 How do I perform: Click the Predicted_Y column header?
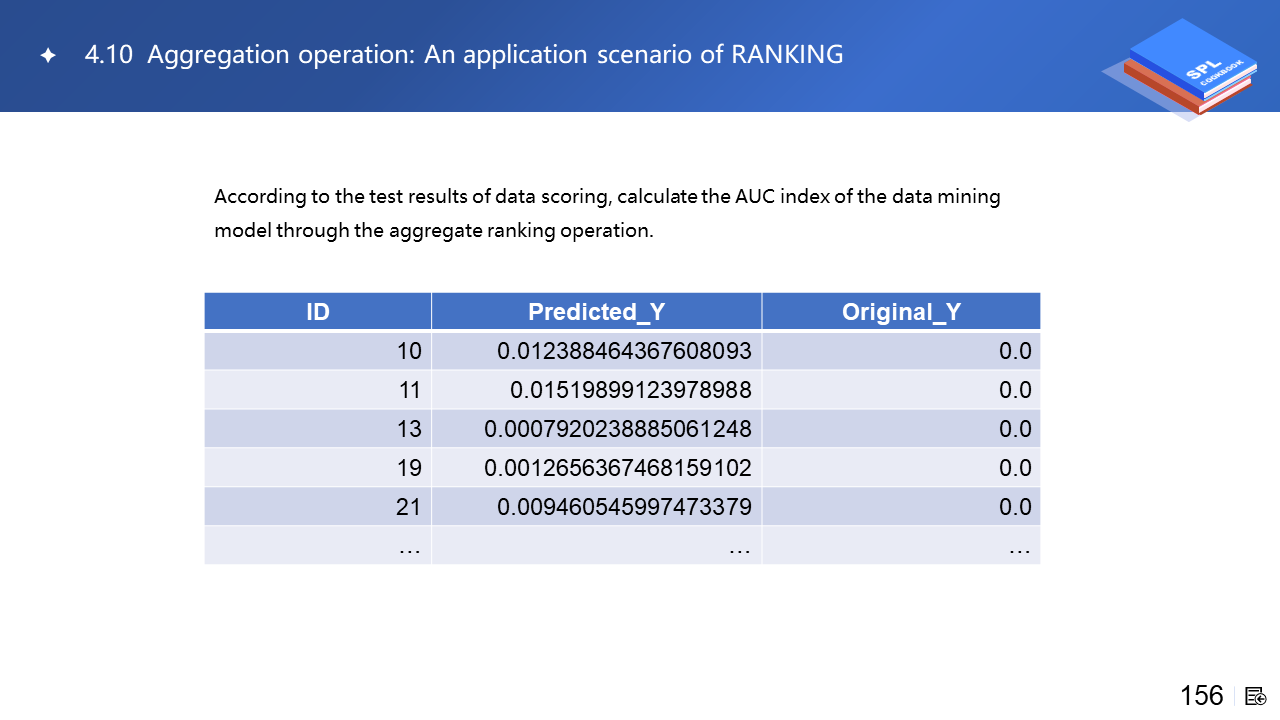[x=596, y=312]
